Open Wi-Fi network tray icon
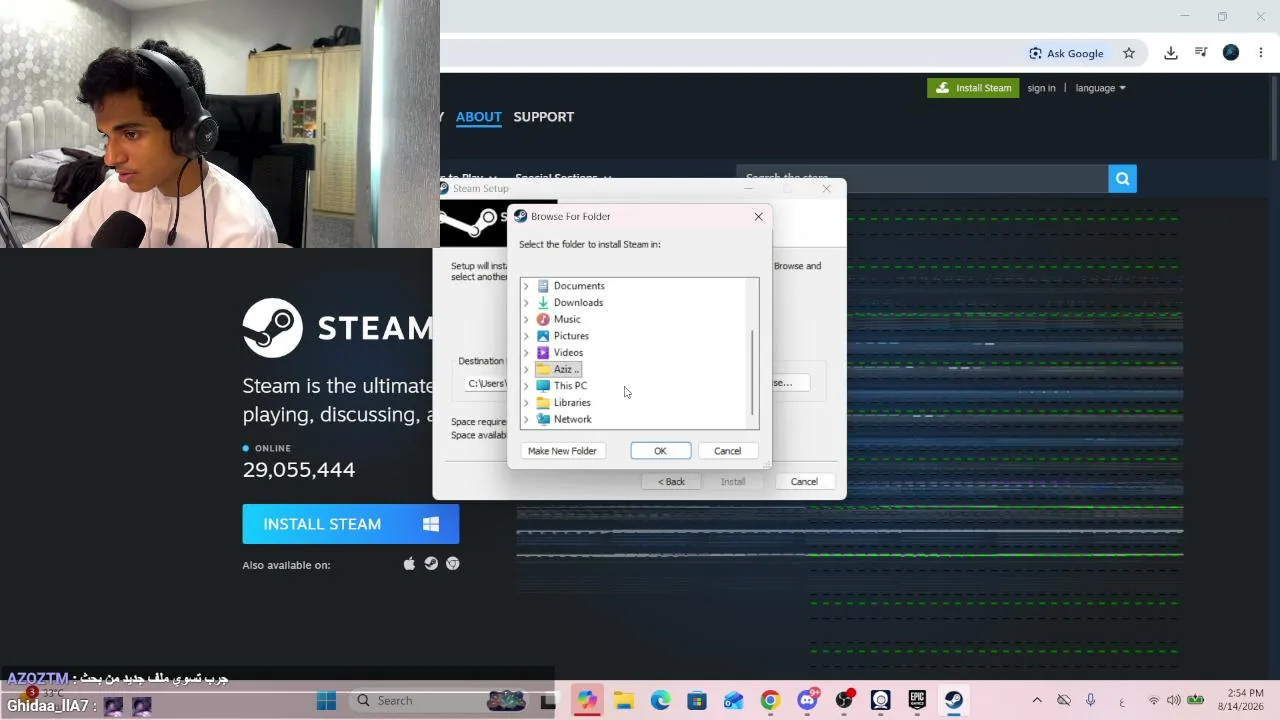The height and width of the screenshot is (720, 1280). (1154, 701)
